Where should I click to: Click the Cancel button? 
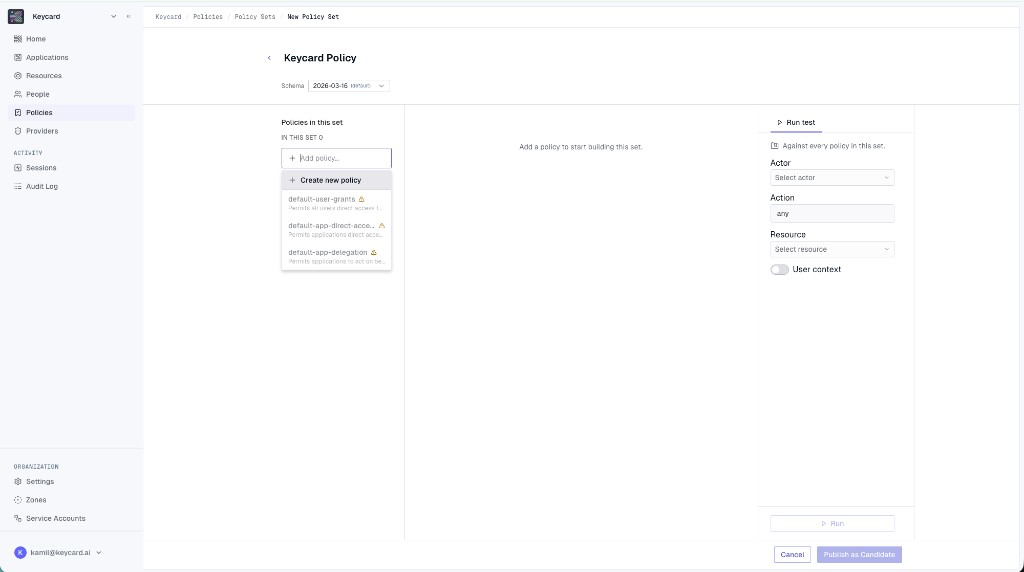(792, 554)
